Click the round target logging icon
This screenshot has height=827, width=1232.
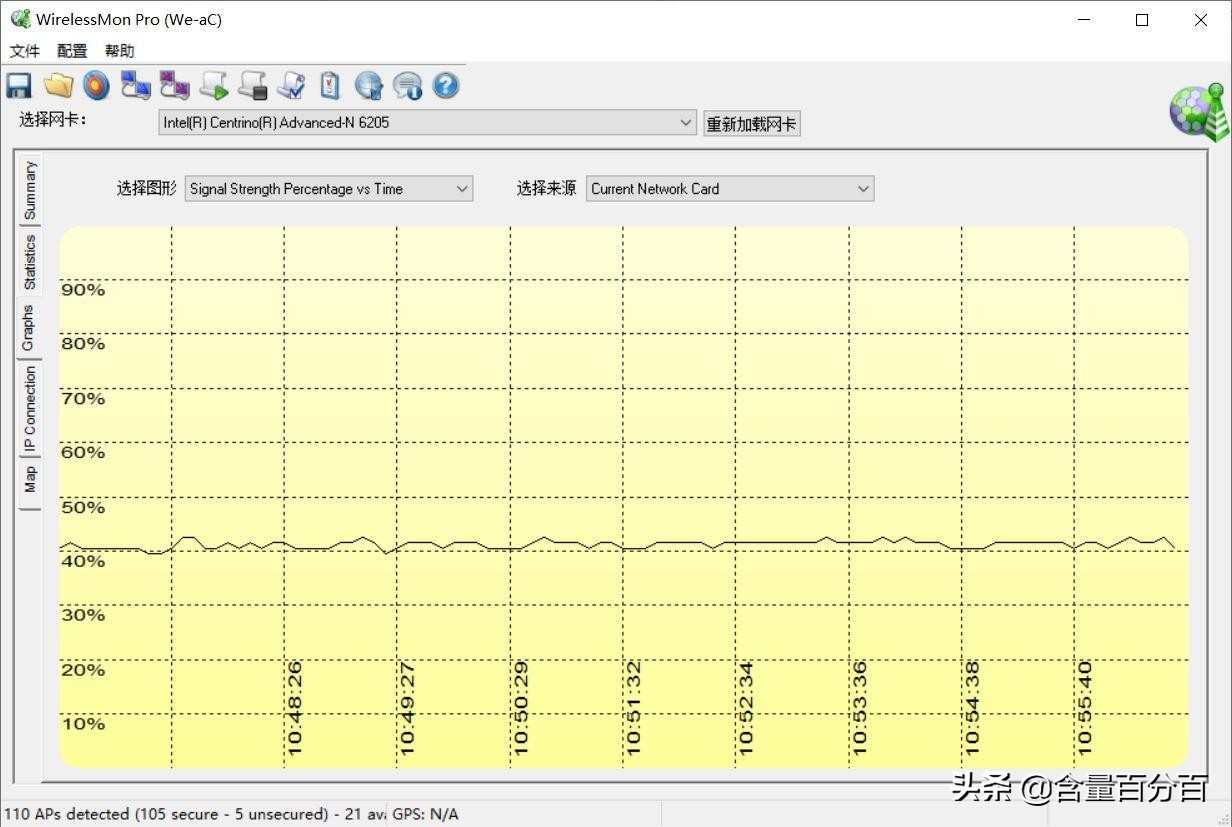click(96, 85)
